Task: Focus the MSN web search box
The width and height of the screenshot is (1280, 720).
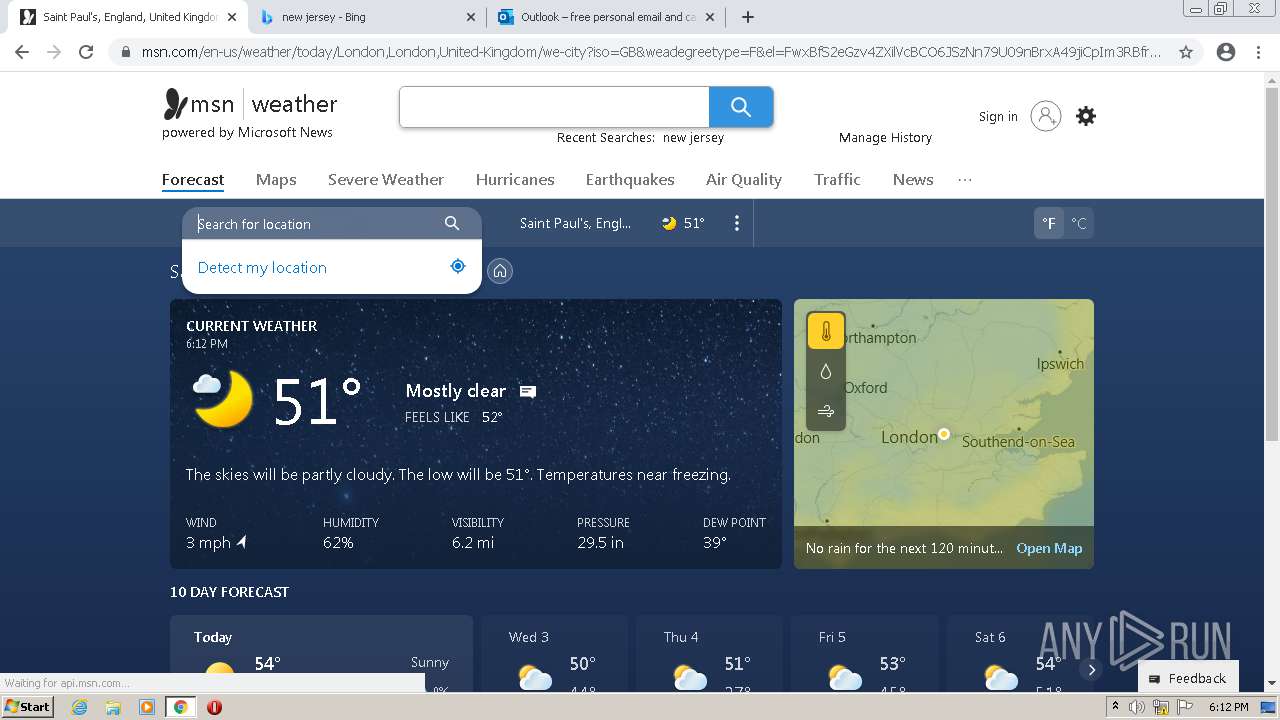Action: 554,107
